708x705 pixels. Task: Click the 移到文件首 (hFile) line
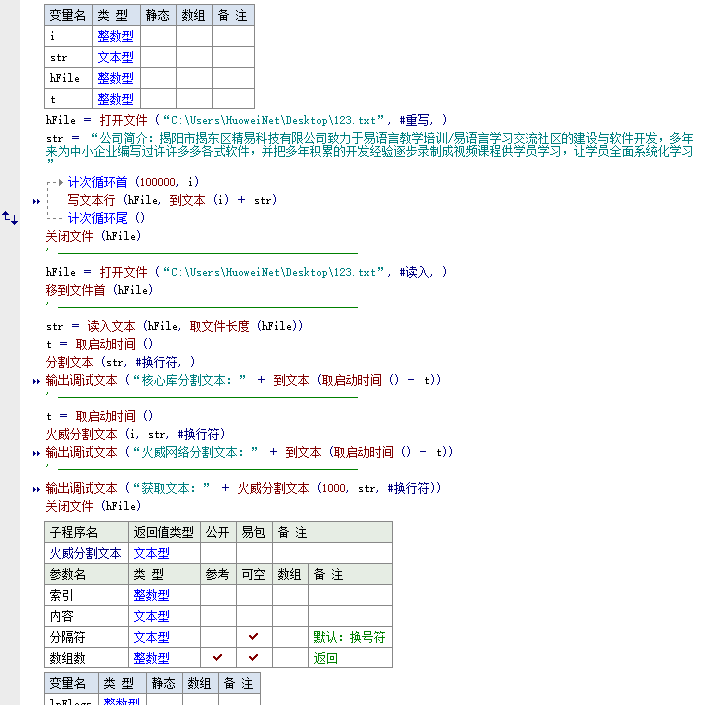click(99, 290)
